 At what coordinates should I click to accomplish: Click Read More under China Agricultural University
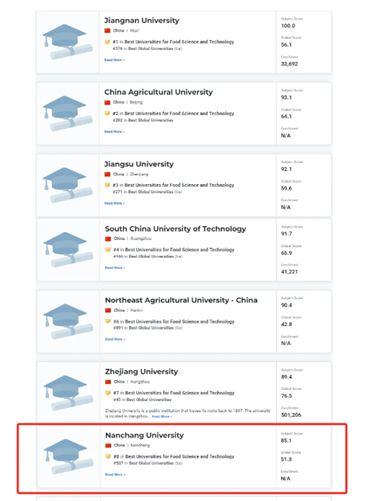click(x=114, y=132)
